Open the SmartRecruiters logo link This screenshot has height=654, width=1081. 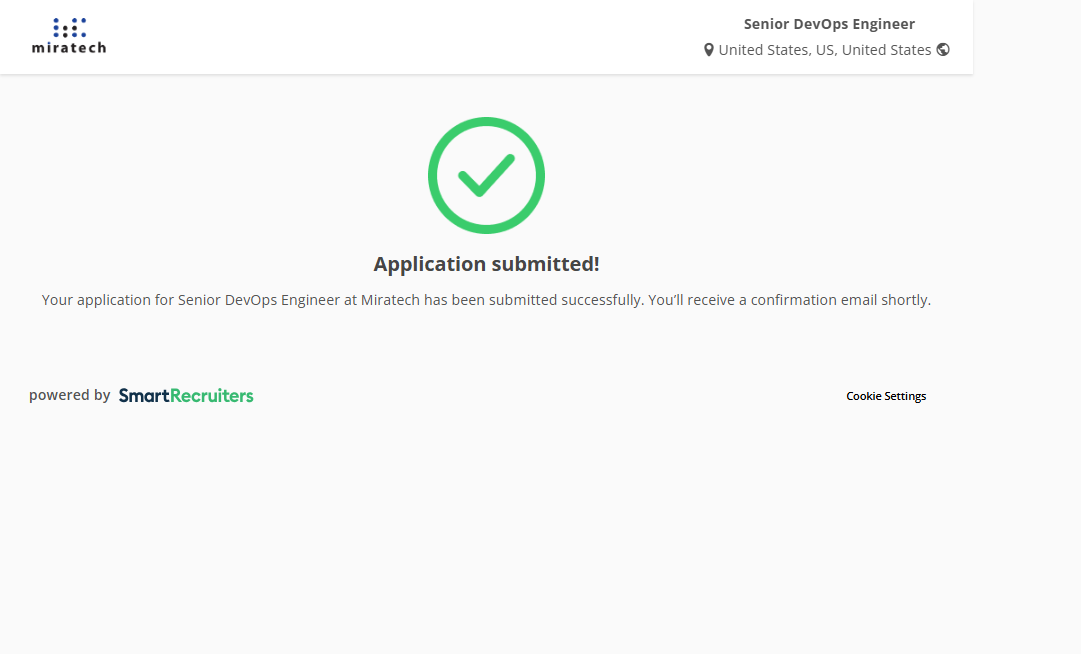coord(186,396)
